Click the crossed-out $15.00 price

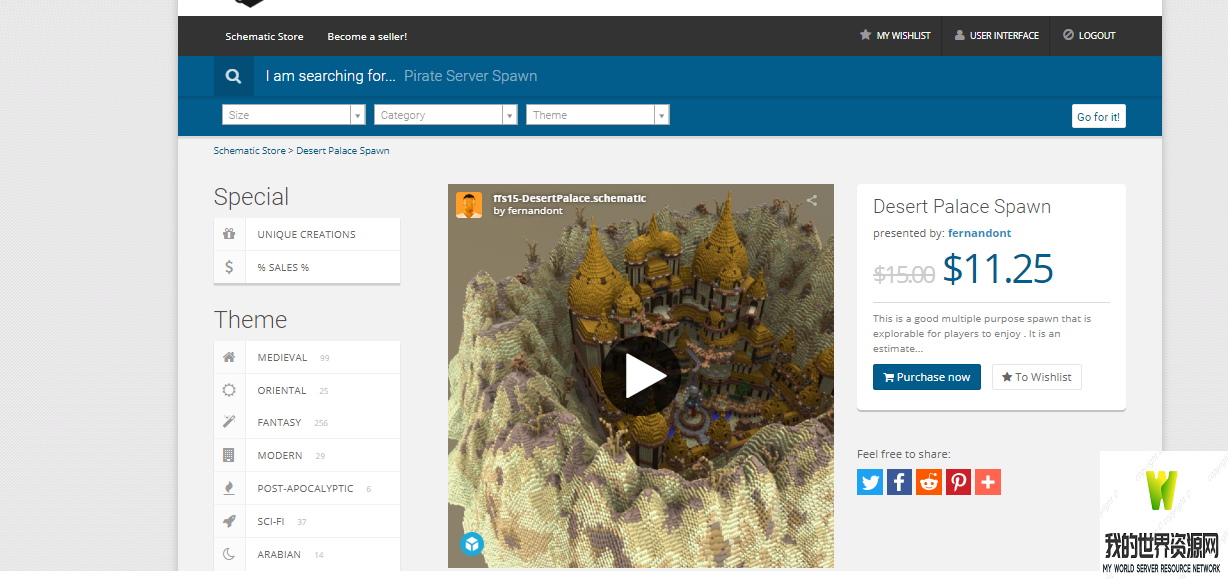click(904, 274)
